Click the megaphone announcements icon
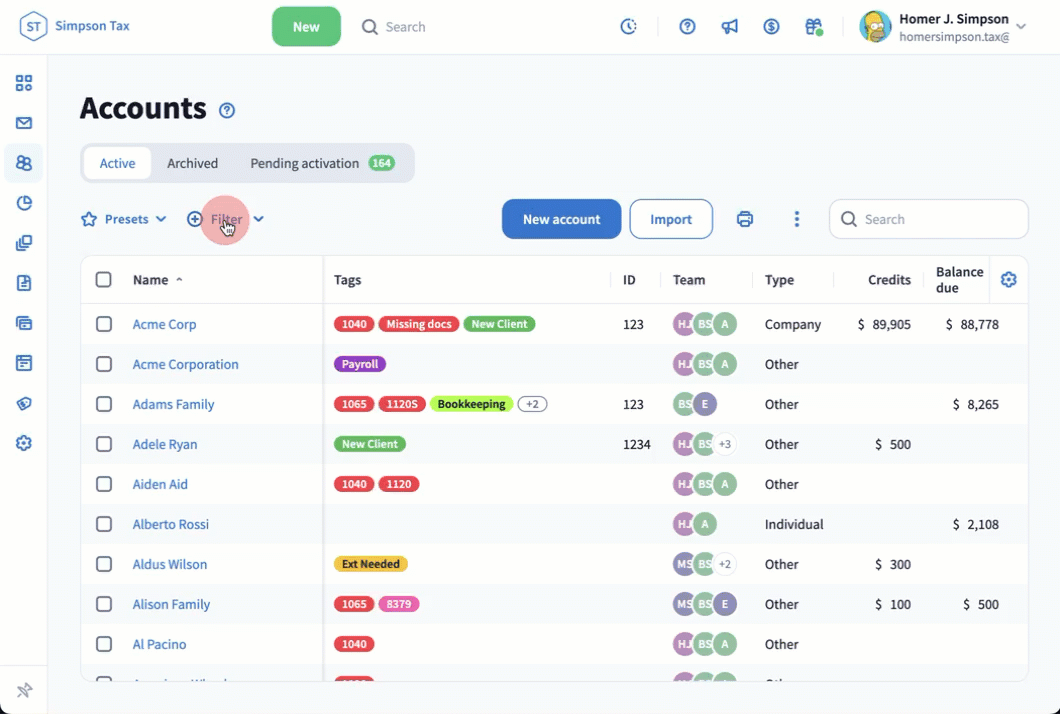 729,27
